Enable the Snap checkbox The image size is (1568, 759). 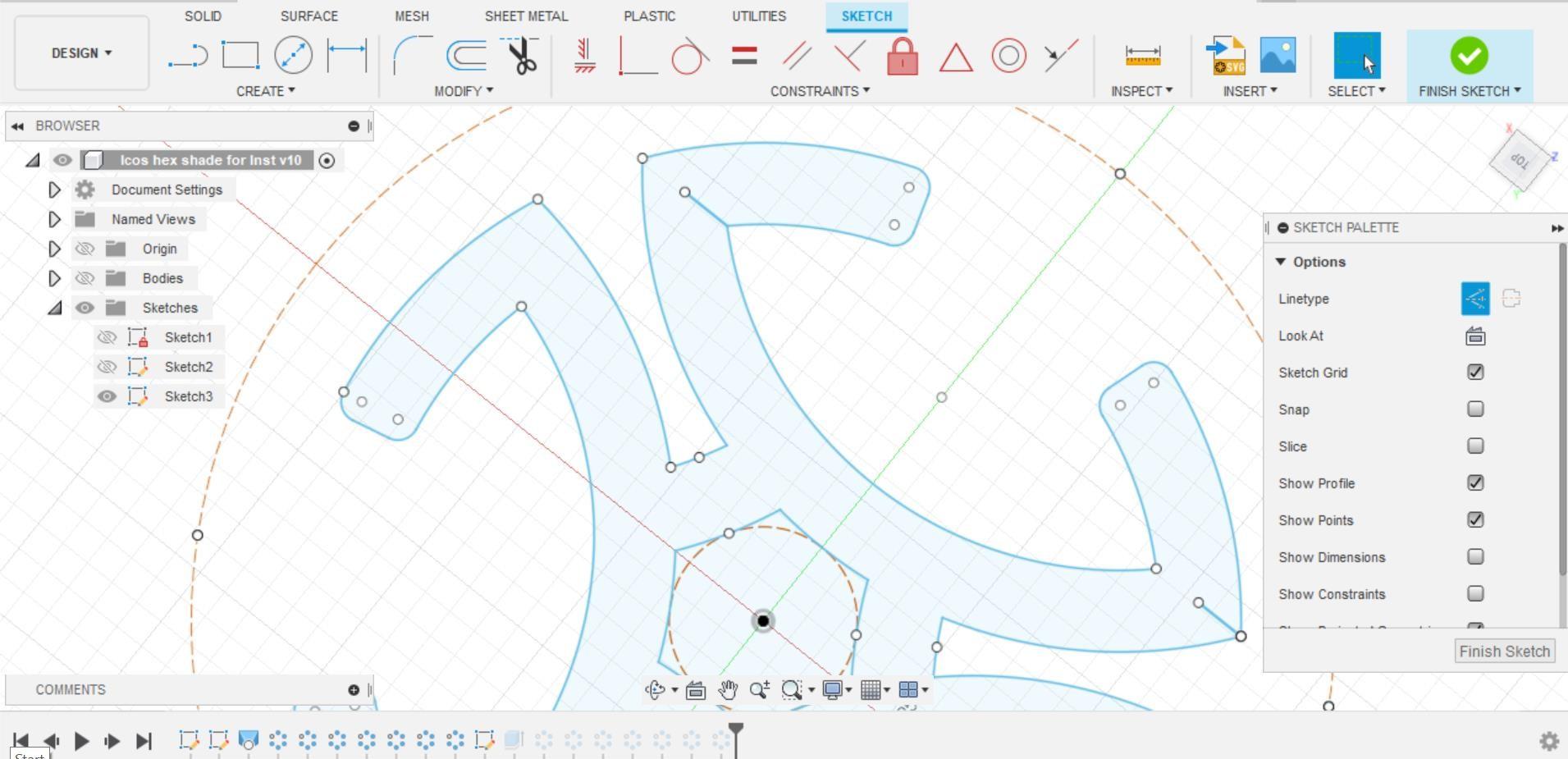click(1475, 409)
